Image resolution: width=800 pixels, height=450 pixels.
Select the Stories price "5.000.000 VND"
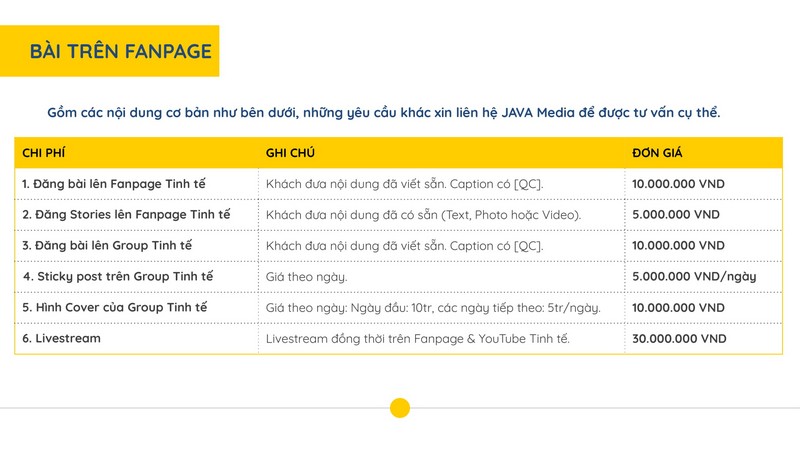pyautogui.click(x=676, y=215)
